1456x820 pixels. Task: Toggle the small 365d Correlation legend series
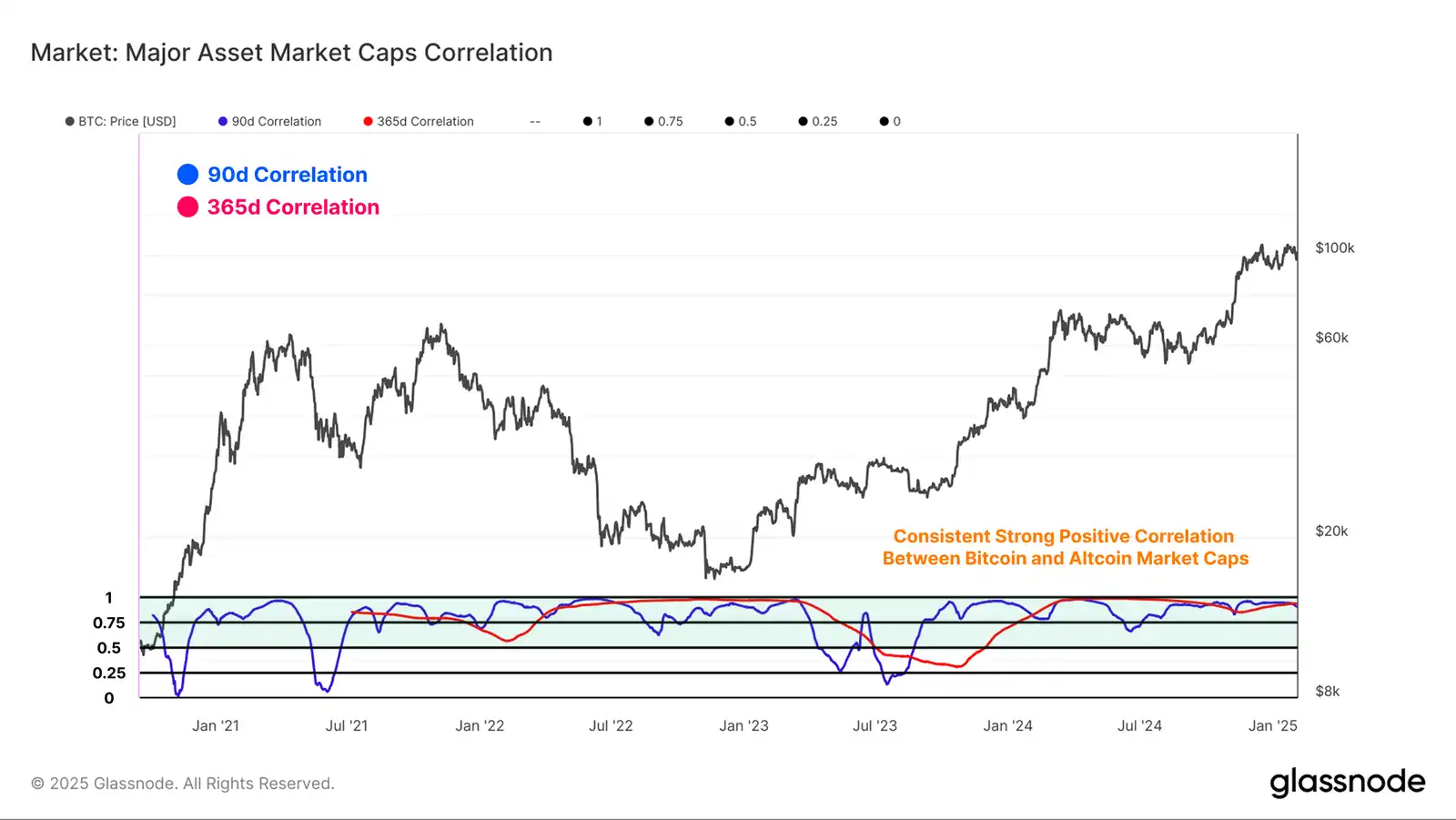click(419, 121)
